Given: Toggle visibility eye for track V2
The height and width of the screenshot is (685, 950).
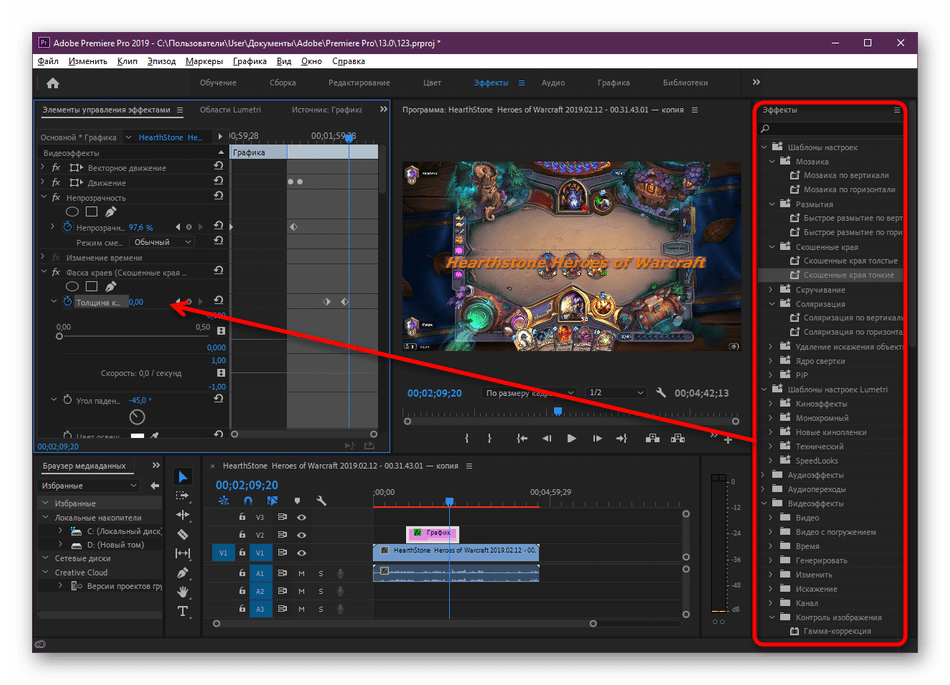Looking at the screenshot, I should (301, 535).
